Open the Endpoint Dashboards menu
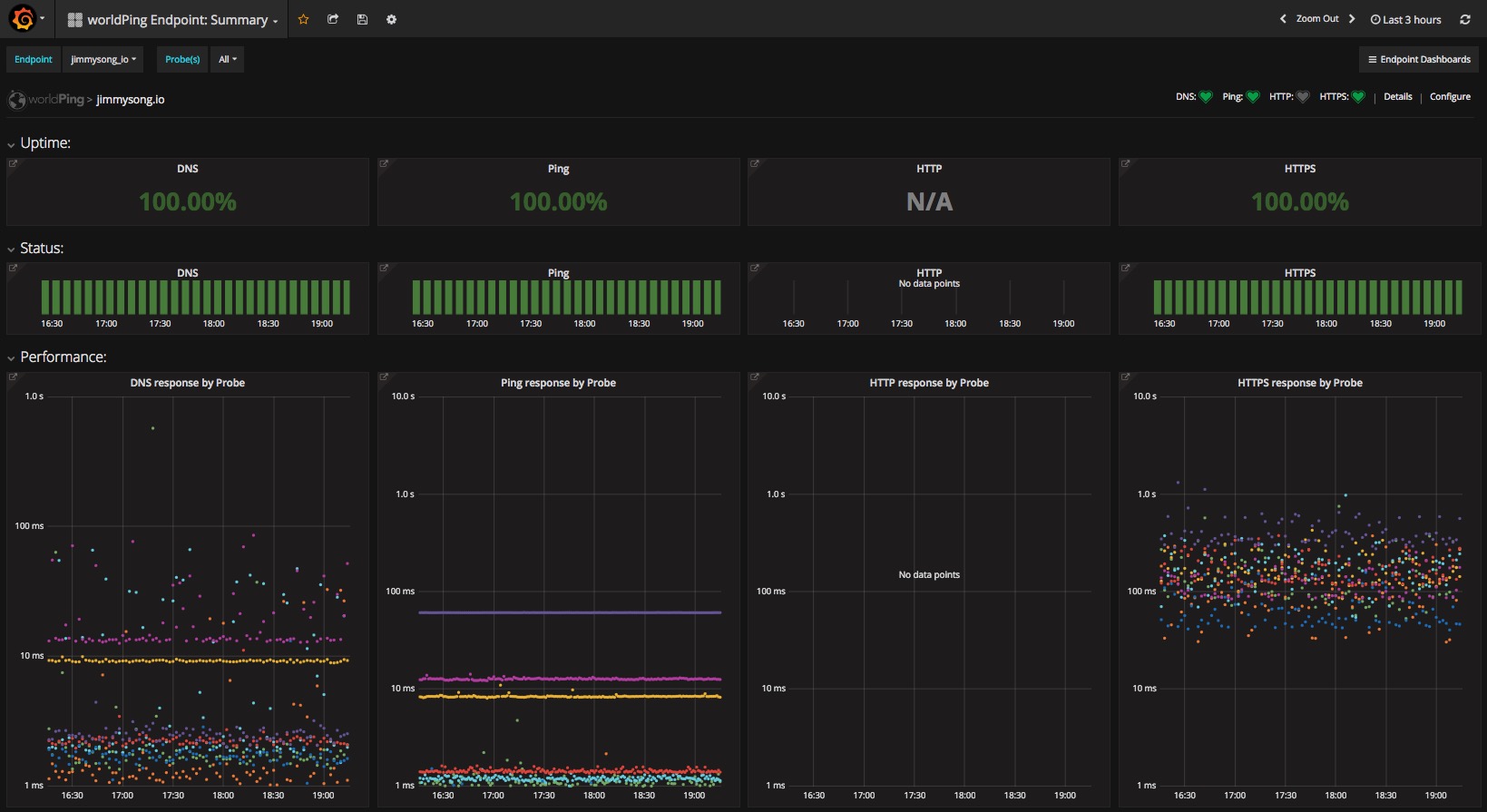The image size is (1487, 812). tap(1419, 60)
